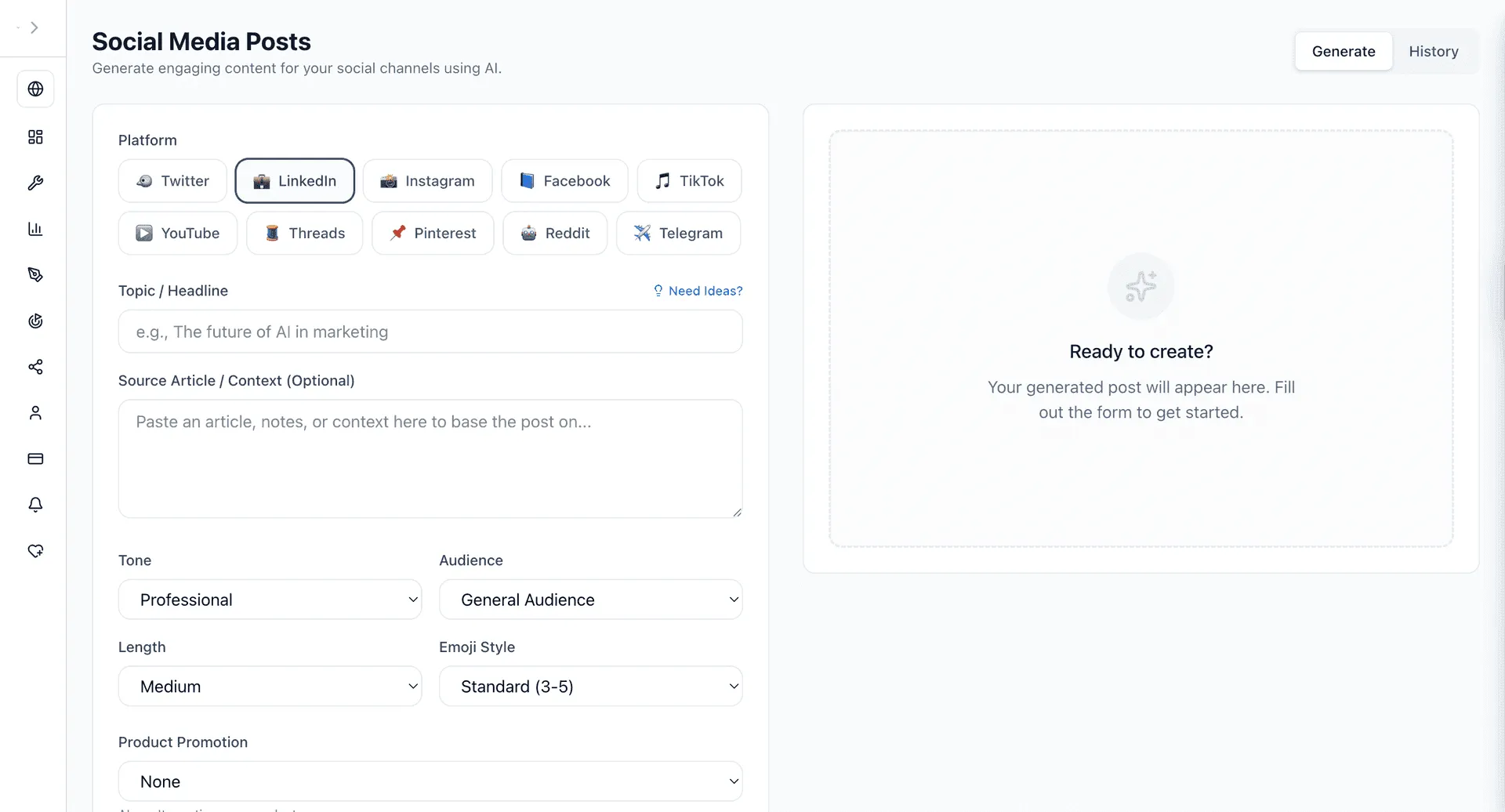Viewport: 1505px width, 812px height.
Task: Click the Need Ideas? link
Action: point(698,291)
